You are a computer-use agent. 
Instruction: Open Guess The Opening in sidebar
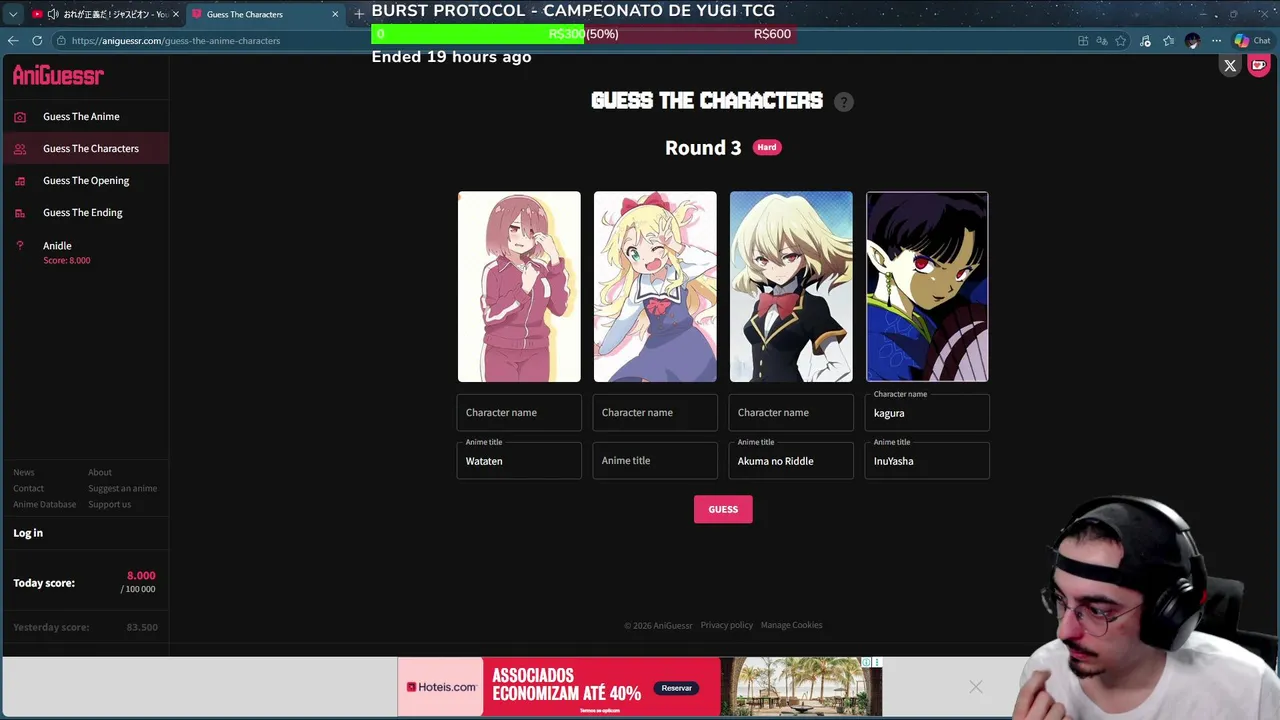(84, 181)
